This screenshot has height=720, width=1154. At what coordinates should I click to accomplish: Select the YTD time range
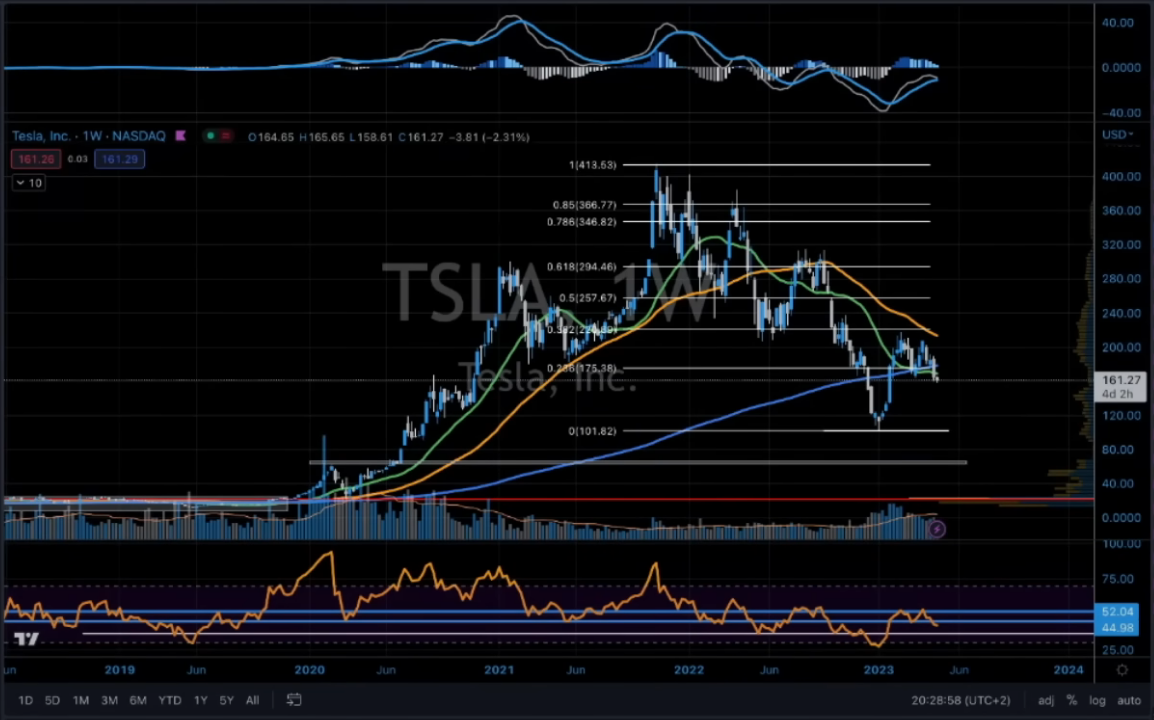(x=170, y=700)
